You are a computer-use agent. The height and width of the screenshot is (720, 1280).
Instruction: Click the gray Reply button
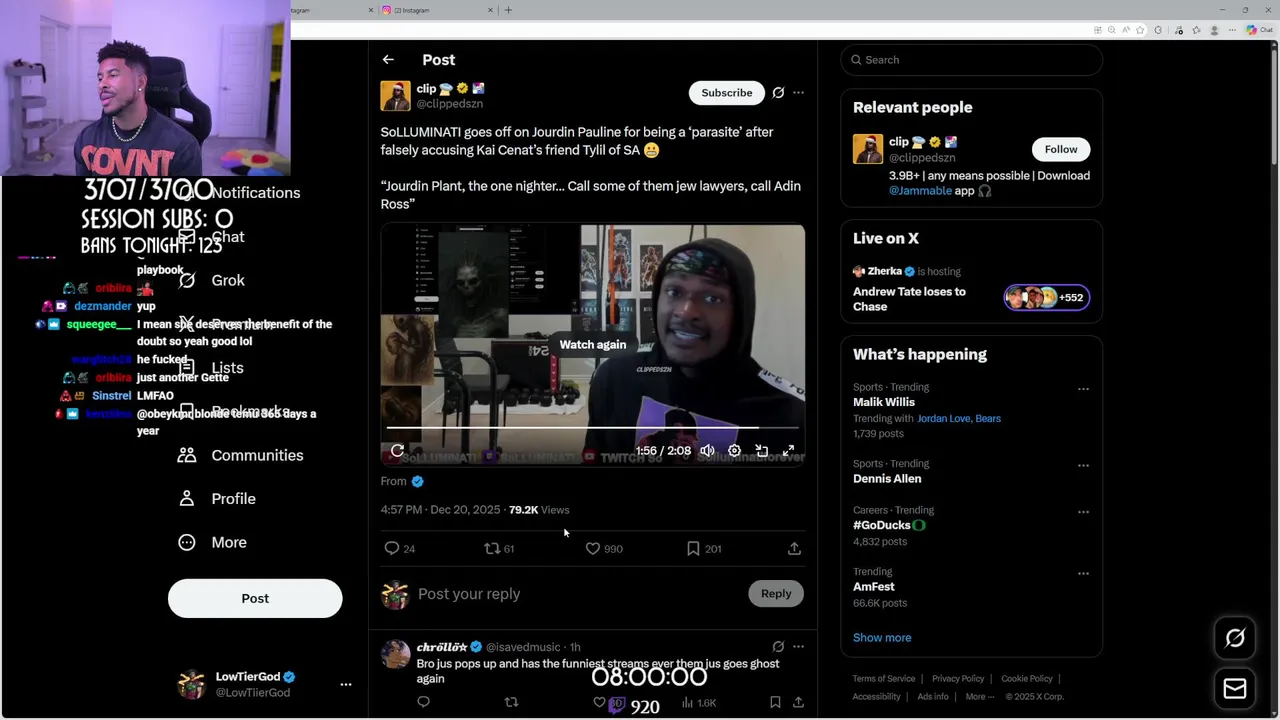(776, 594)
